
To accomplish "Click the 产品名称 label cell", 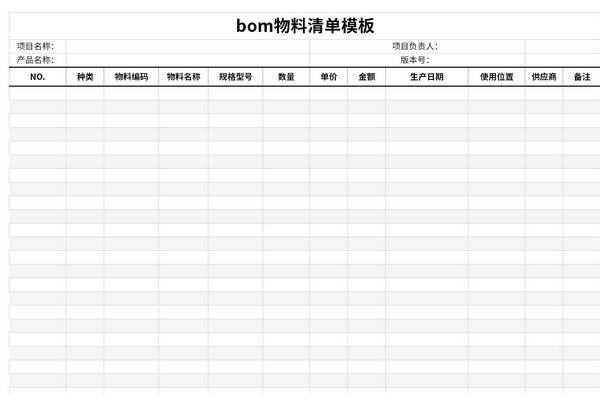I will pos(36,60).
